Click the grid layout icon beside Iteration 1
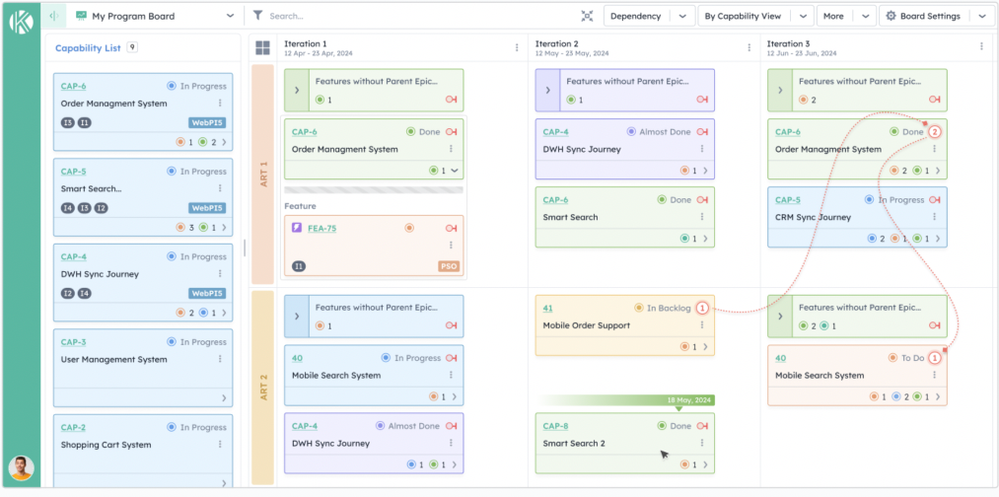999x497 pixels. pyautogui.click(x=263, y=48)
